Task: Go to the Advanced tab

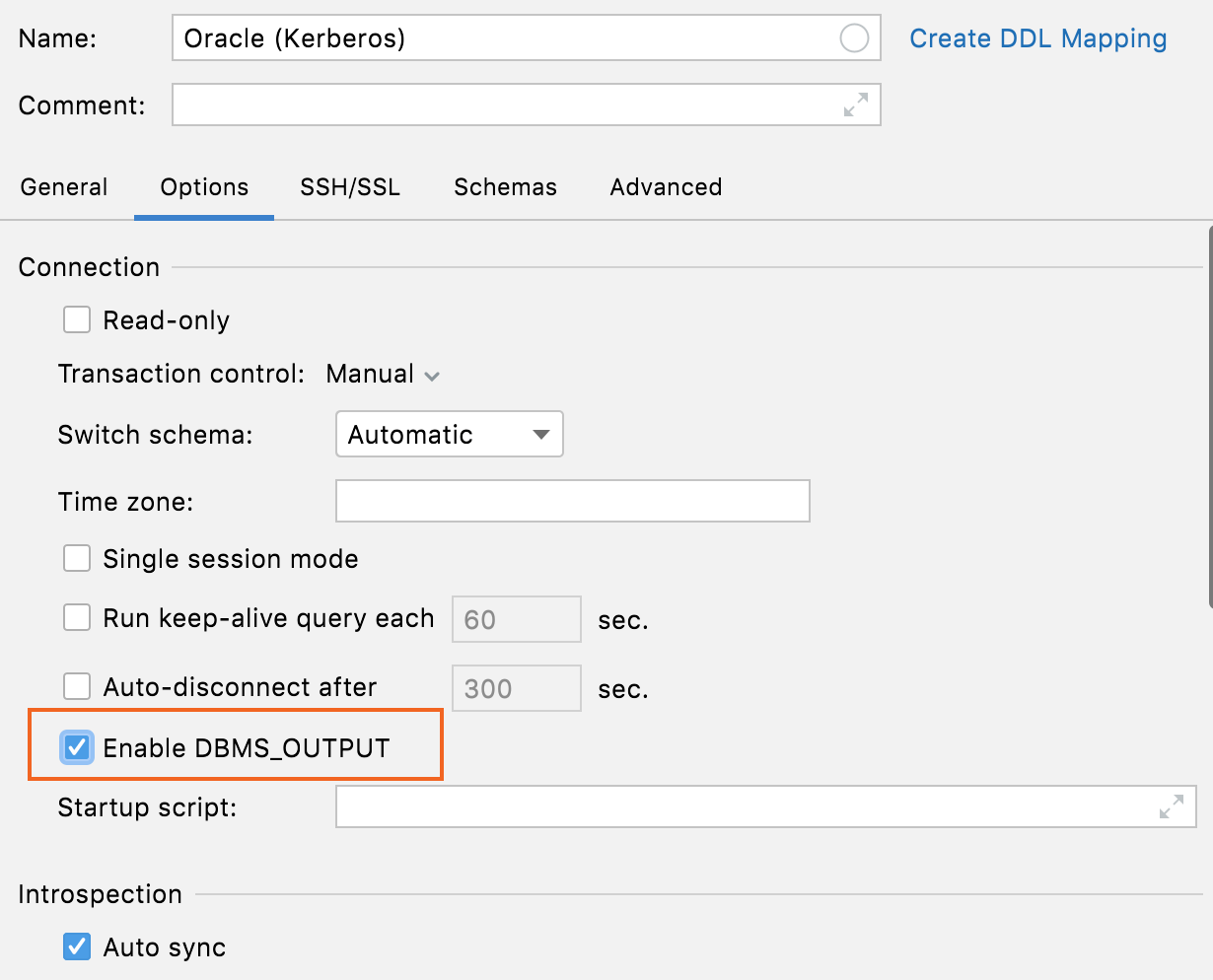Action: tap(665, 186)
